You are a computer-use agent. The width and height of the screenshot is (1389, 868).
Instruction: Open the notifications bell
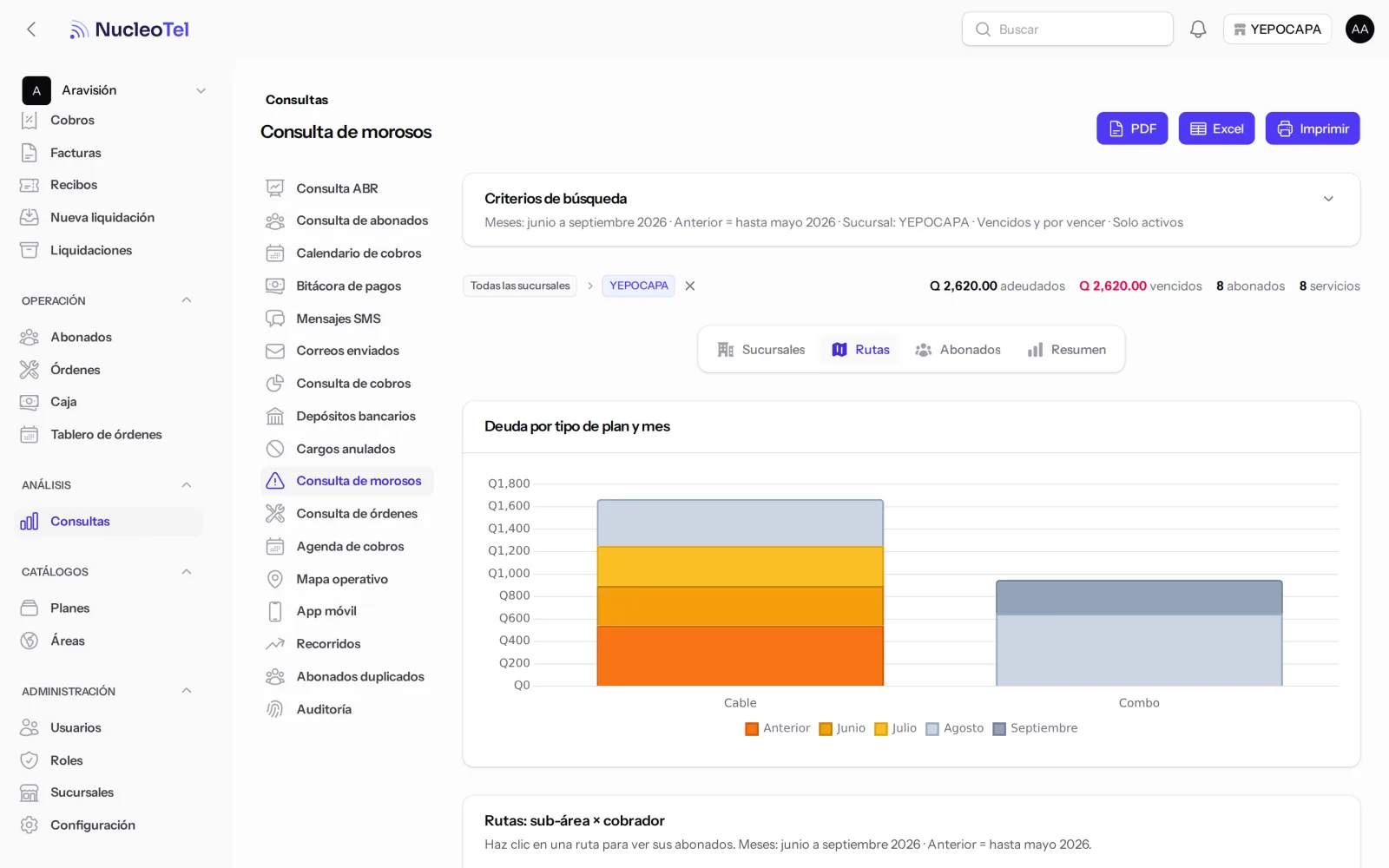1198,30
